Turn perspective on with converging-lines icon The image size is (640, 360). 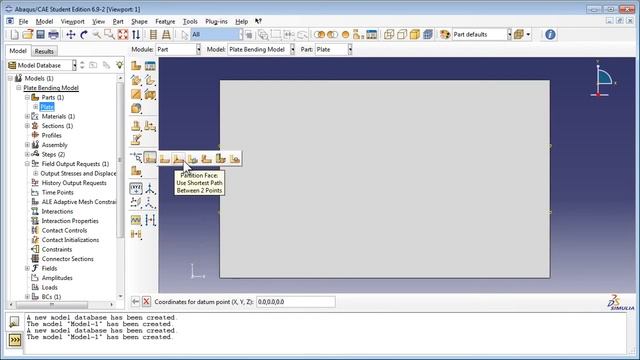click(166, 35)
